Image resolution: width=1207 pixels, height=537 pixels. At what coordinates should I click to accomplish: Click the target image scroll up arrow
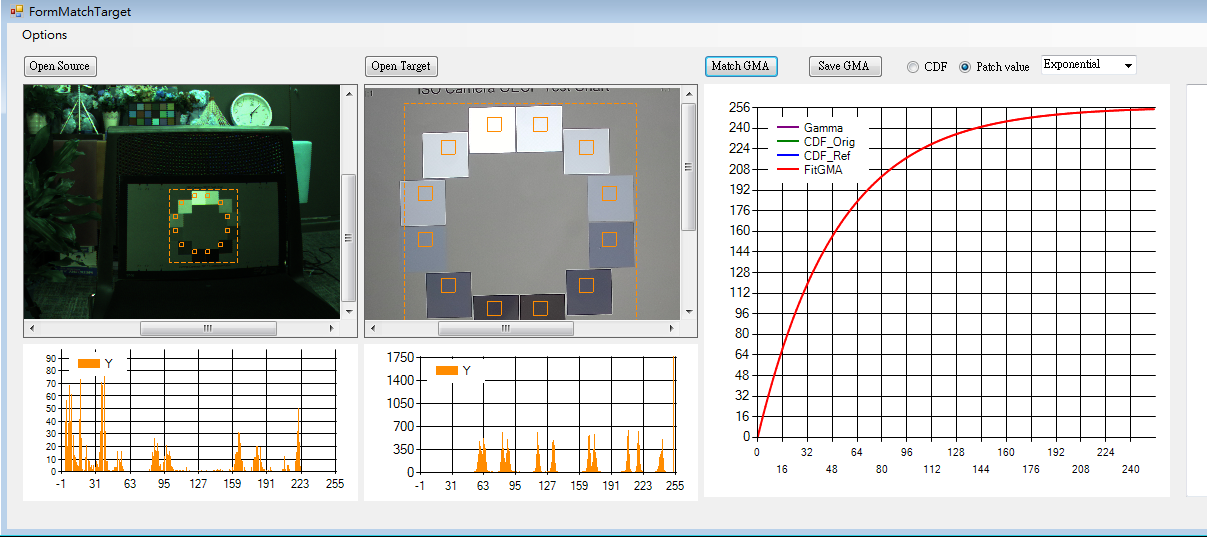pyautogui.click(x=689, y=94)
